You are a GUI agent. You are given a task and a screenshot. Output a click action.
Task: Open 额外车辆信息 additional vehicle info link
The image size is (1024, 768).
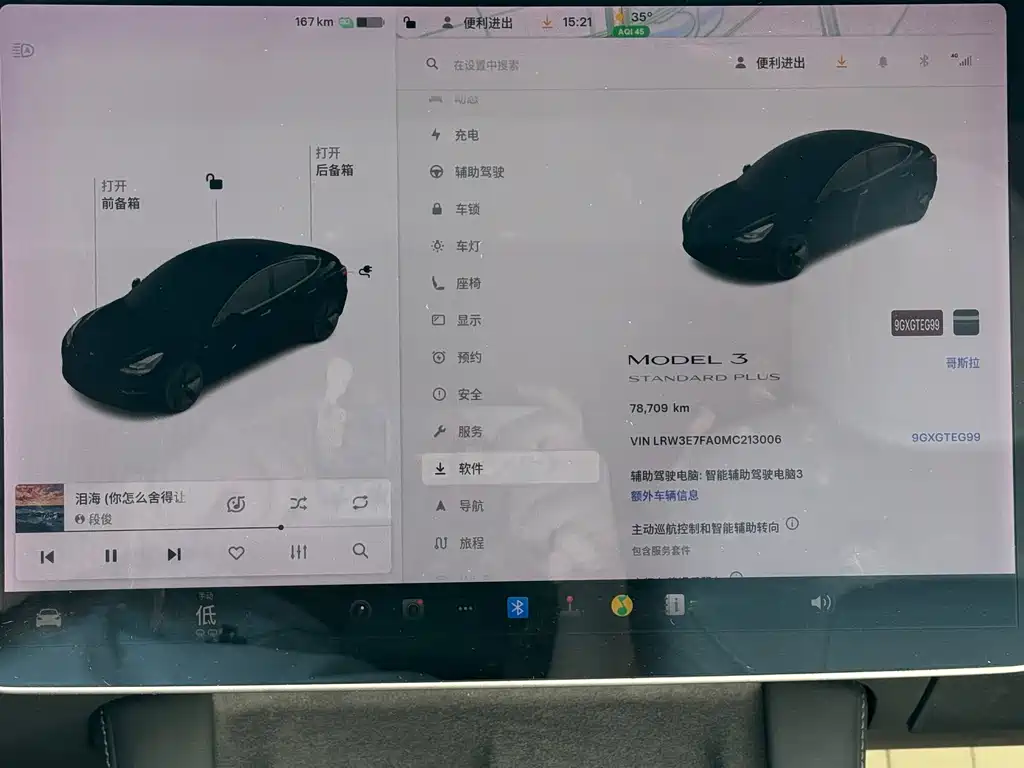(x=664, y=496)
